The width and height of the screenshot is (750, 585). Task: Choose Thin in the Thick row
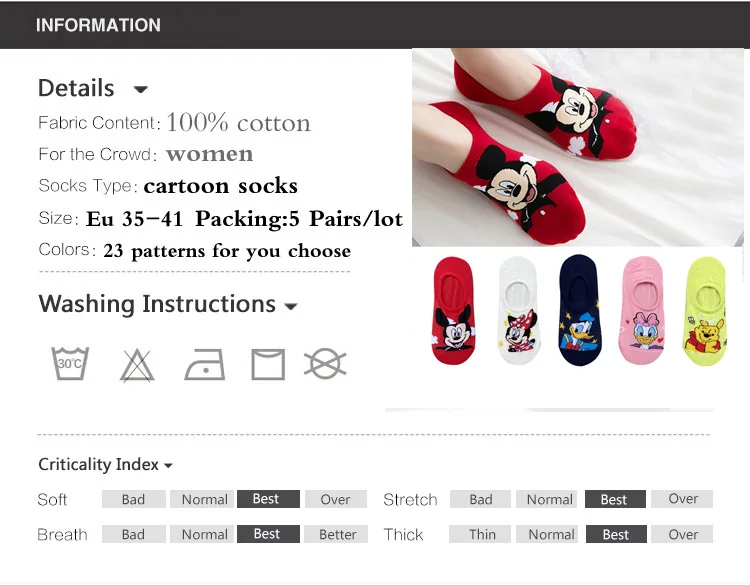[482, 534]
